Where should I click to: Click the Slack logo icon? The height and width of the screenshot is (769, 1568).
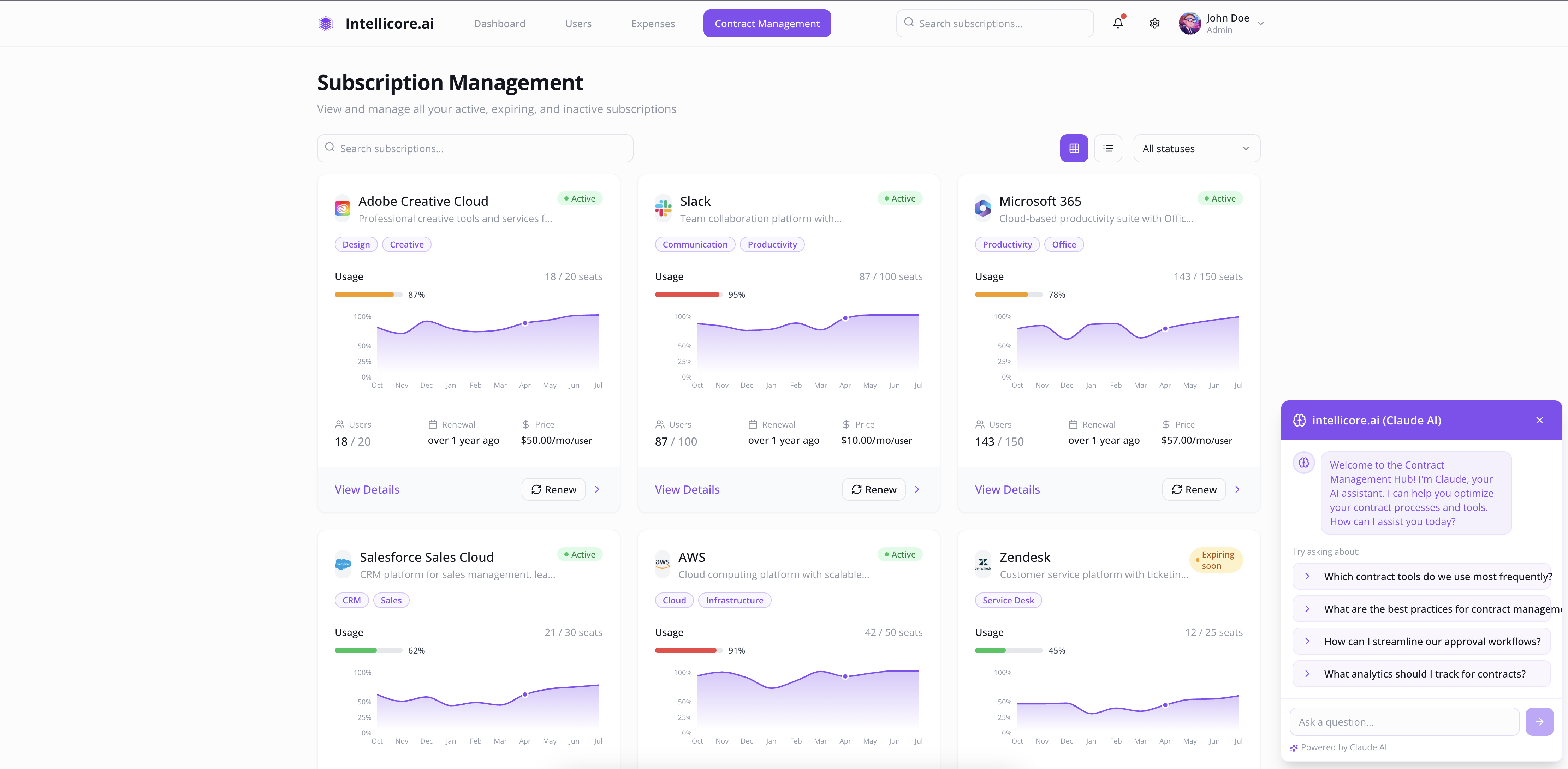pyautogui.click(x=663, y=209)
